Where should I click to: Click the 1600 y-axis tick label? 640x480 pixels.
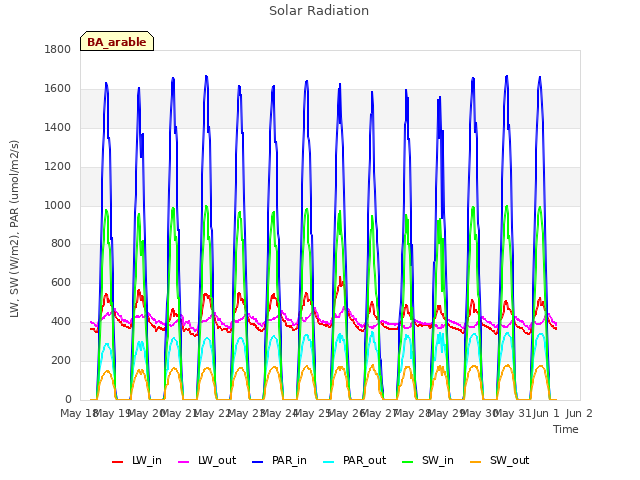tap(58, 89)
